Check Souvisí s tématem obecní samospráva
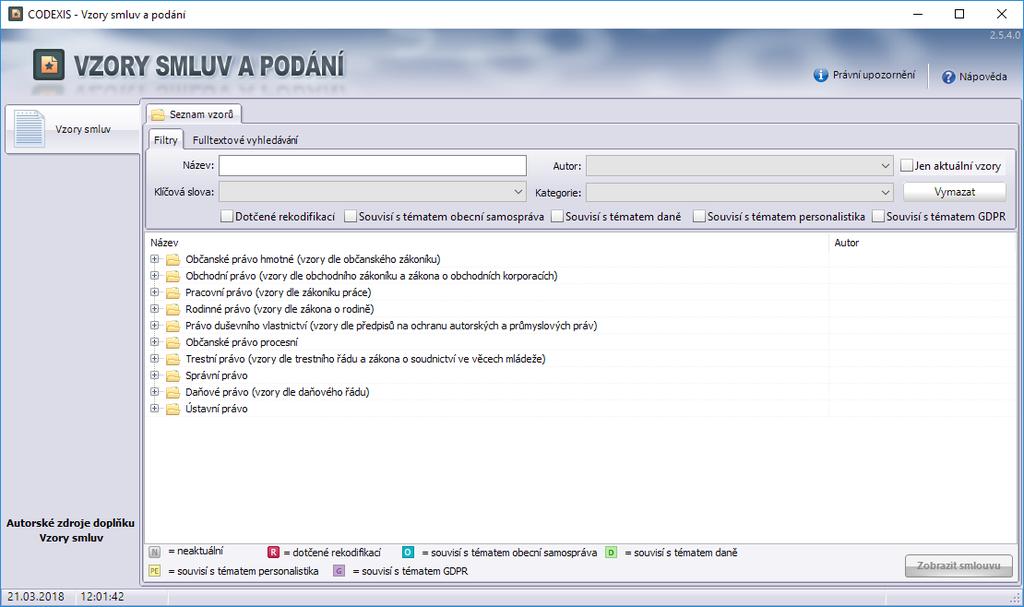Screen dimensions: 1024x607 351,216
